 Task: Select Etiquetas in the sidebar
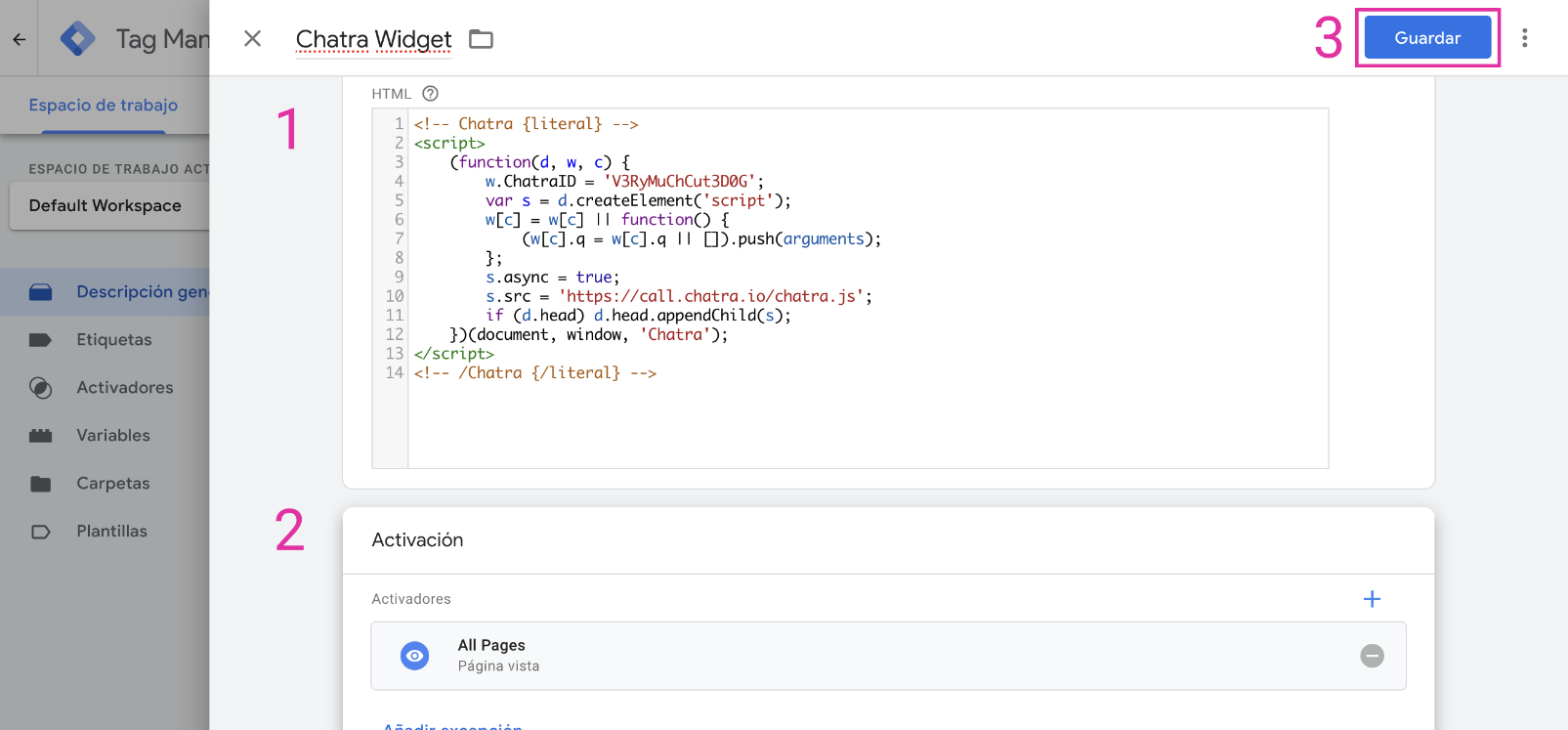point(114,340)
